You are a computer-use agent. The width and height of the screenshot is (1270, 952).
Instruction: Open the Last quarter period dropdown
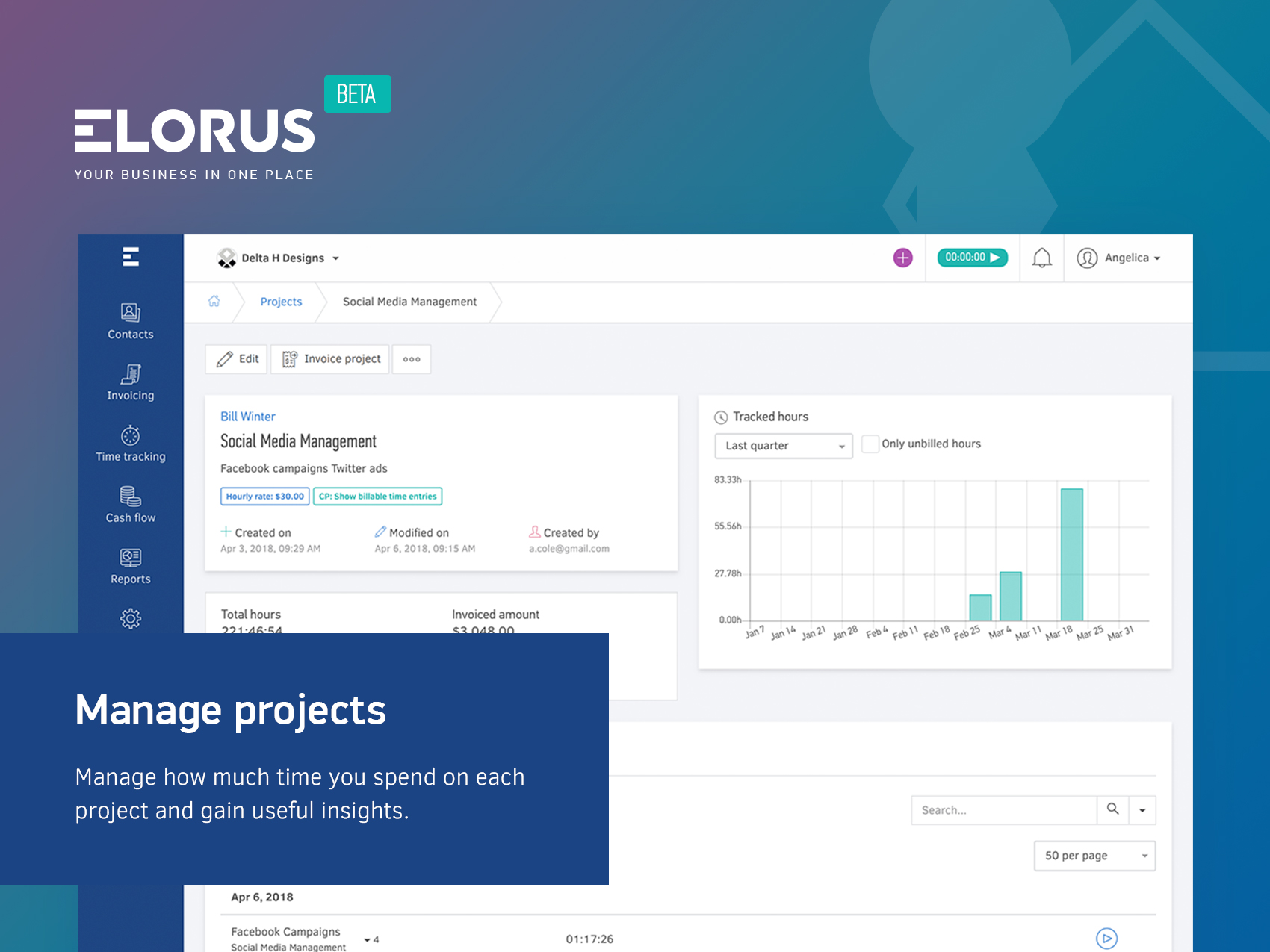783,446
